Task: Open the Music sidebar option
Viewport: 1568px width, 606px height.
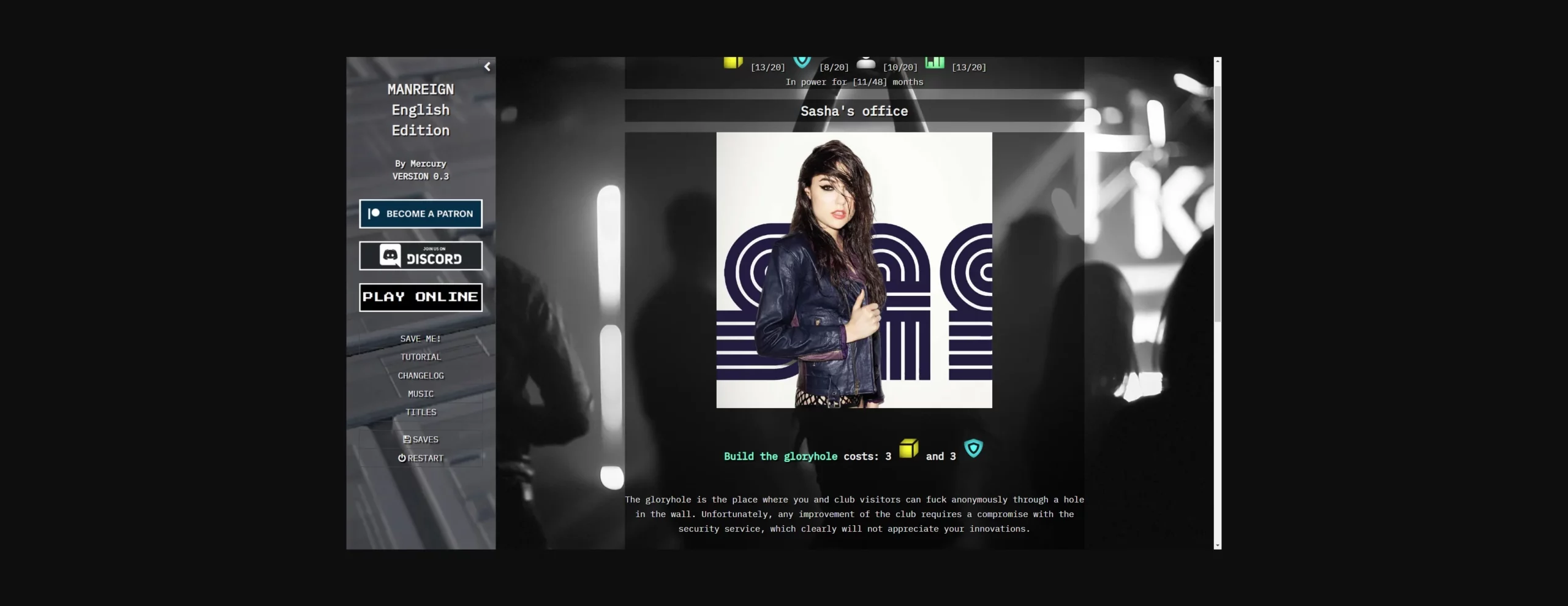Action: pyautogui.click(x=421, y=394)
